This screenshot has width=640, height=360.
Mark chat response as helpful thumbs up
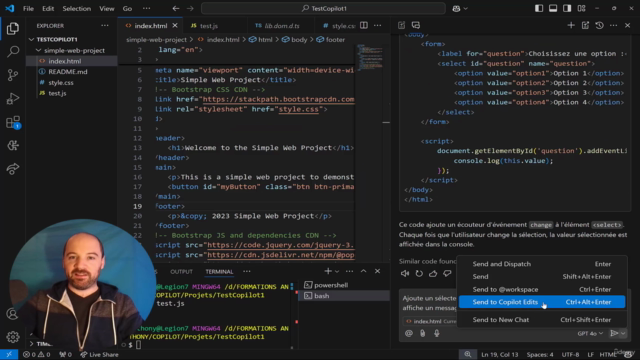[433, 273]
